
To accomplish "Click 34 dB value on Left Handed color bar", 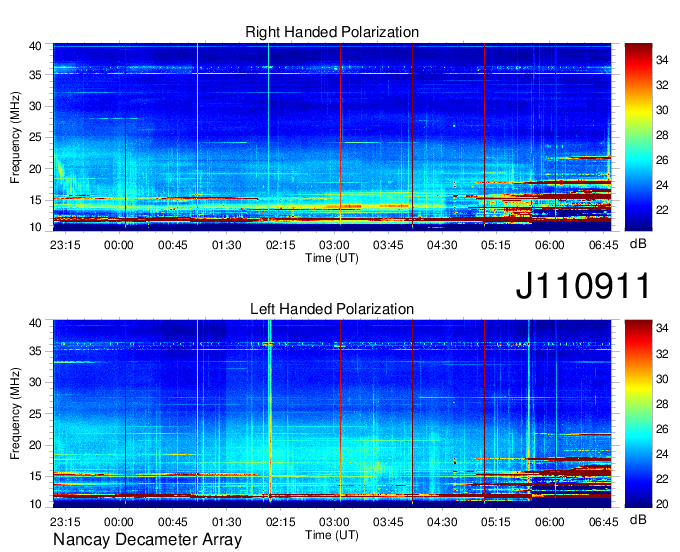I will tap(662, 328).
